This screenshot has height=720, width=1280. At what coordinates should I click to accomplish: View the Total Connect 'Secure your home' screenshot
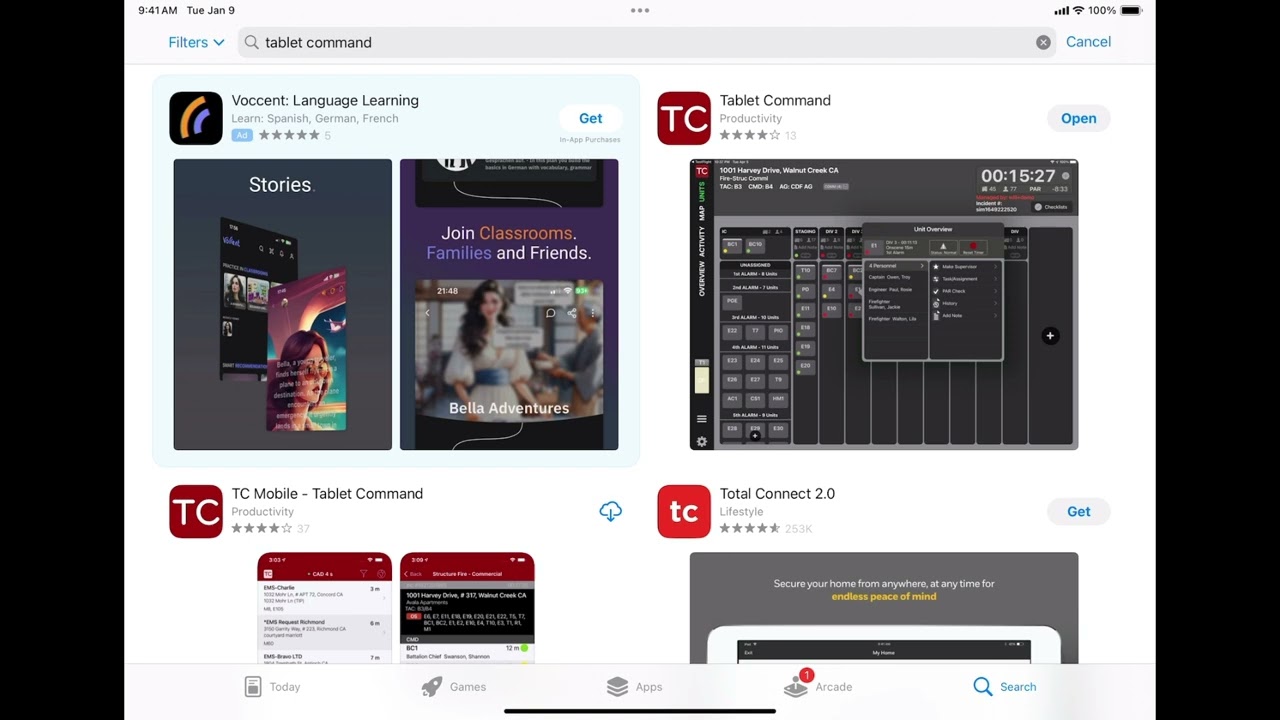tap(884, 608)
